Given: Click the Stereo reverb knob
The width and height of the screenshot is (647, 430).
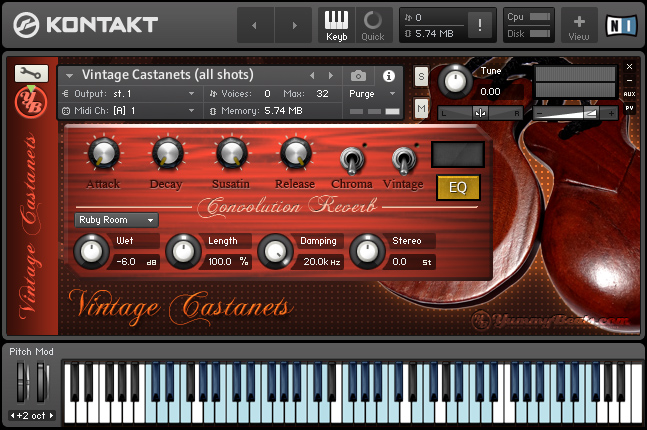Looking at the screenshot, I should click(367, 251).
